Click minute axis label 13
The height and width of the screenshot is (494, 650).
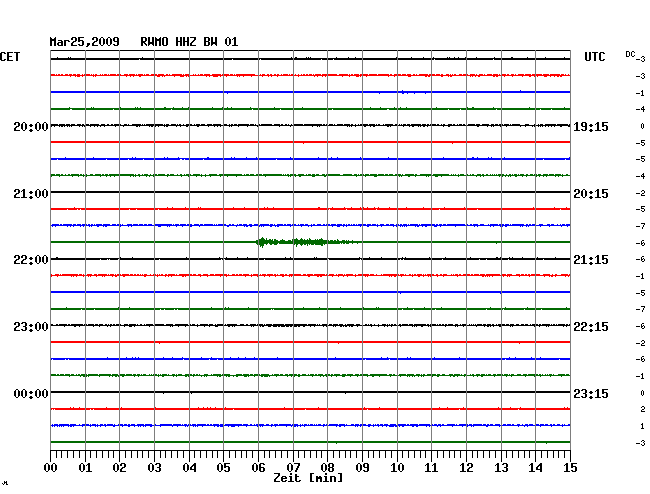[501, 468]
